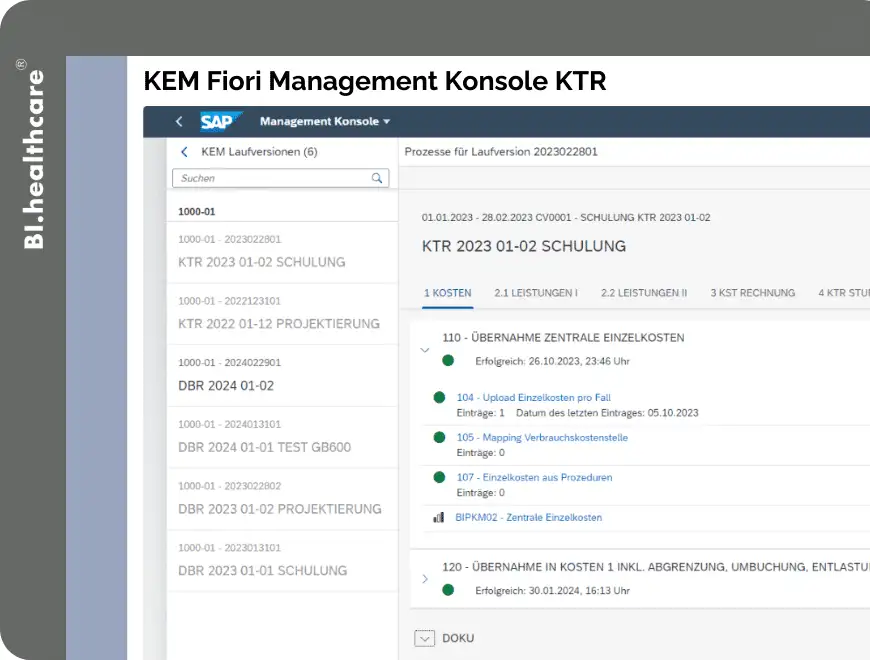870x660 pixels.
Task: Select DBR 2023 01-02 PROJEKTIERUNG entry
Action: (x=282, y=499)
